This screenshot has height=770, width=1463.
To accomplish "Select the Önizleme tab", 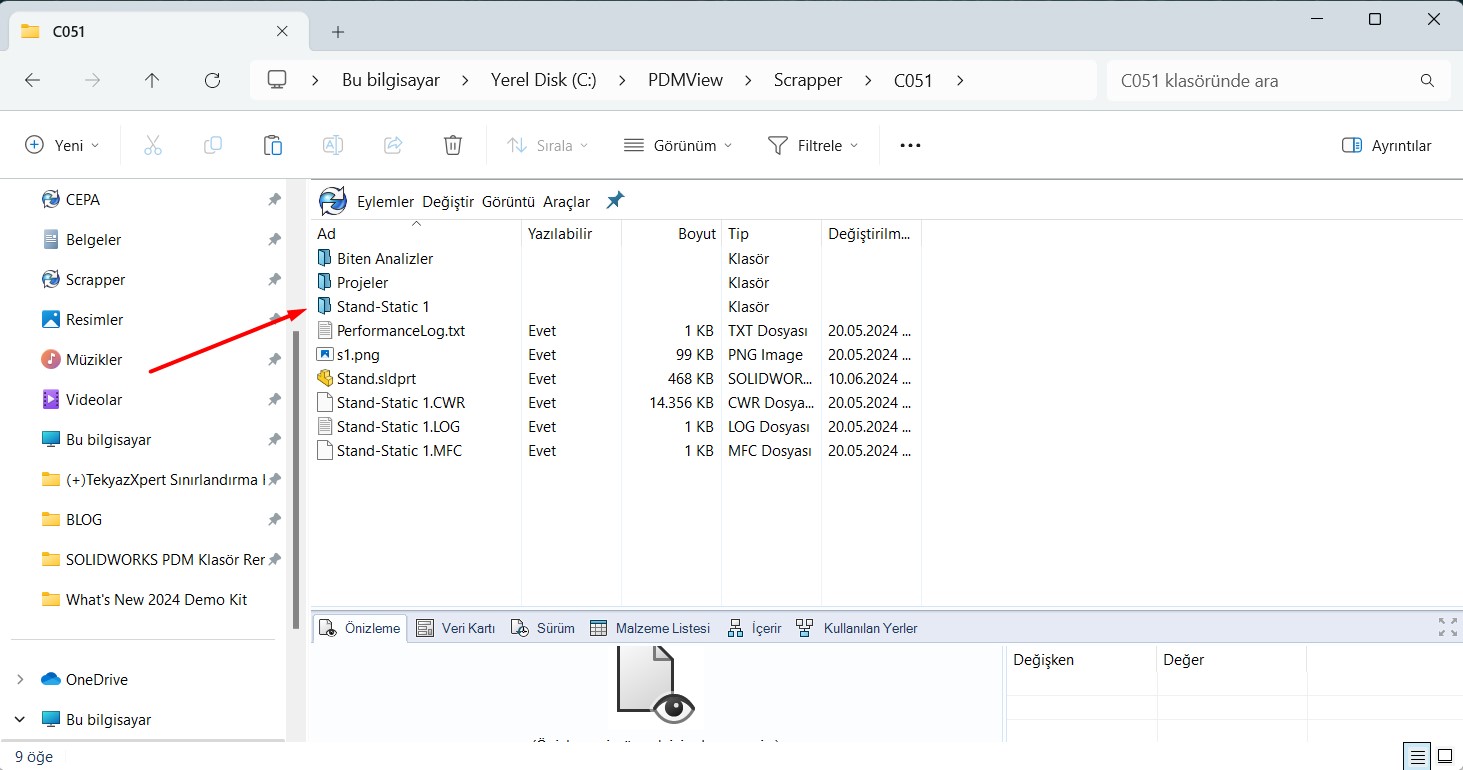I will [x=360, y=628].
